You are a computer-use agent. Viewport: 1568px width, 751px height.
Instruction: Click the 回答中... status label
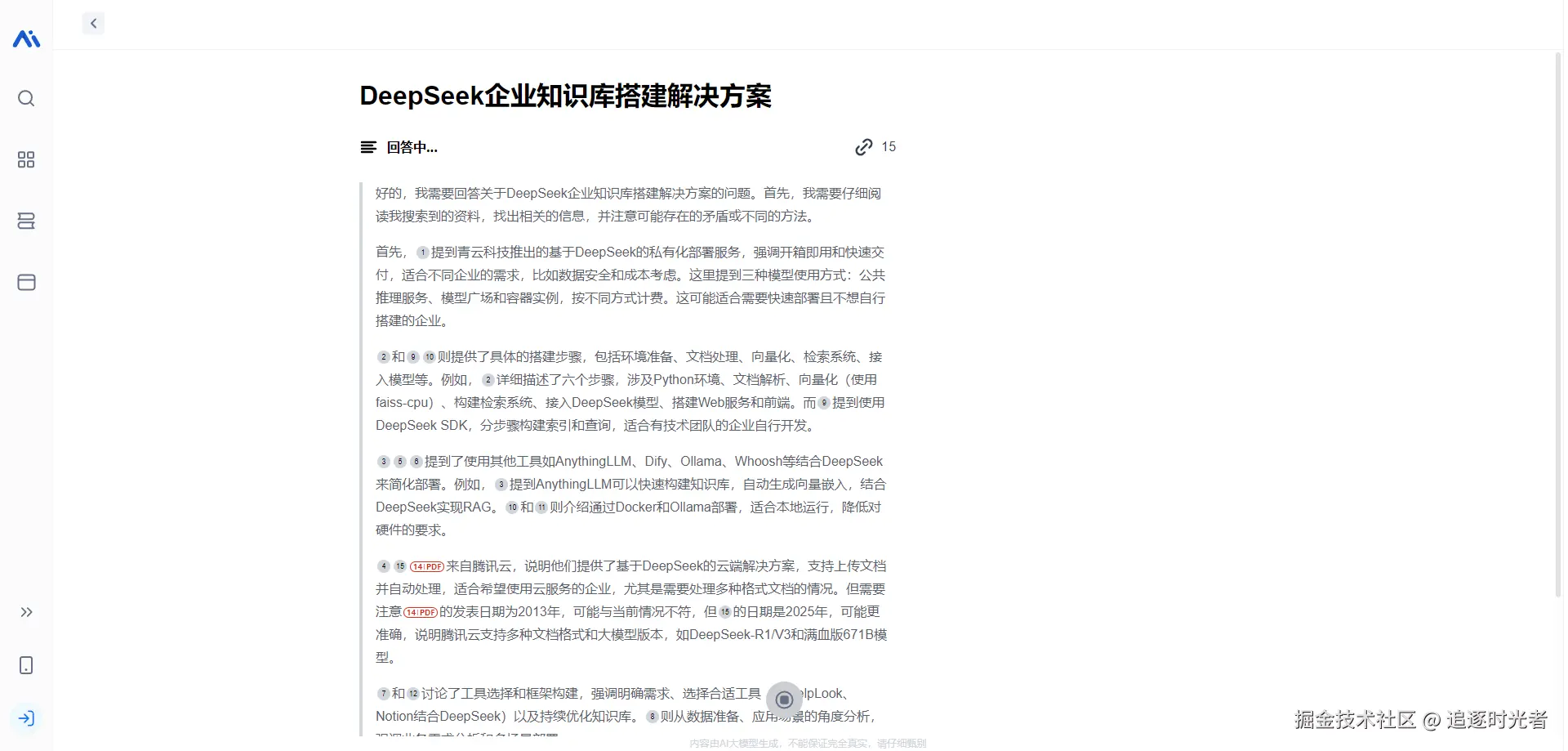(412, 147)
